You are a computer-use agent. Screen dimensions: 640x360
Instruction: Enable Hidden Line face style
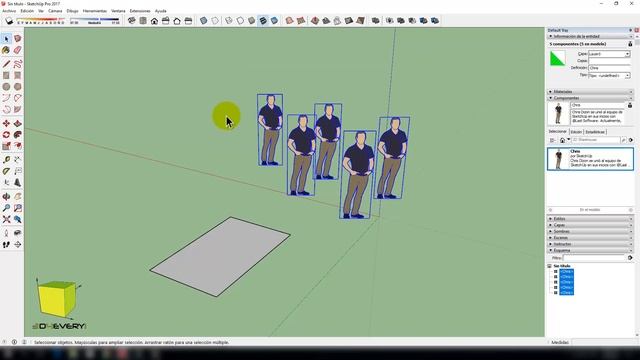(240, 20)
